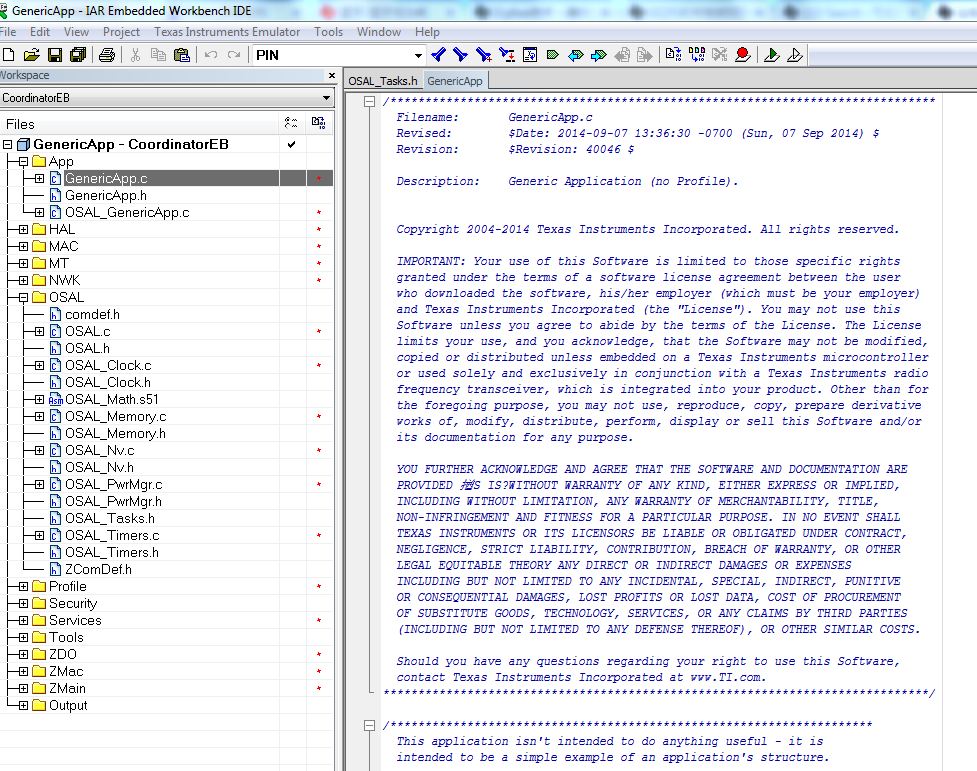Expand the Output folder

[x=23, y=706]
